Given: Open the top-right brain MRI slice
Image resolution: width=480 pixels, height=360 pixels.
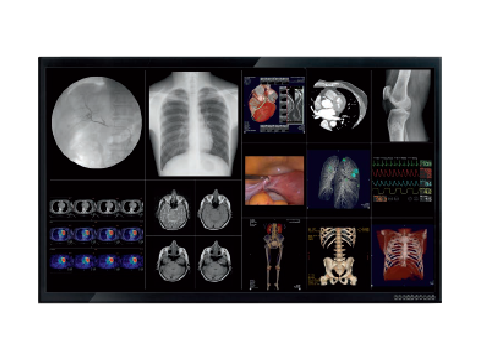Looking at the screenshot, I should click(215, 210).
